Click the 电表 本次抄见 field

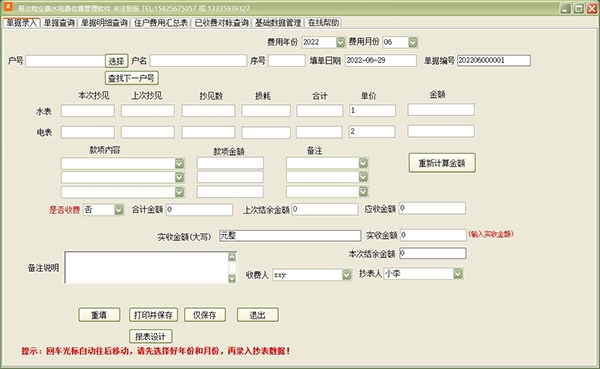point(88,132)
